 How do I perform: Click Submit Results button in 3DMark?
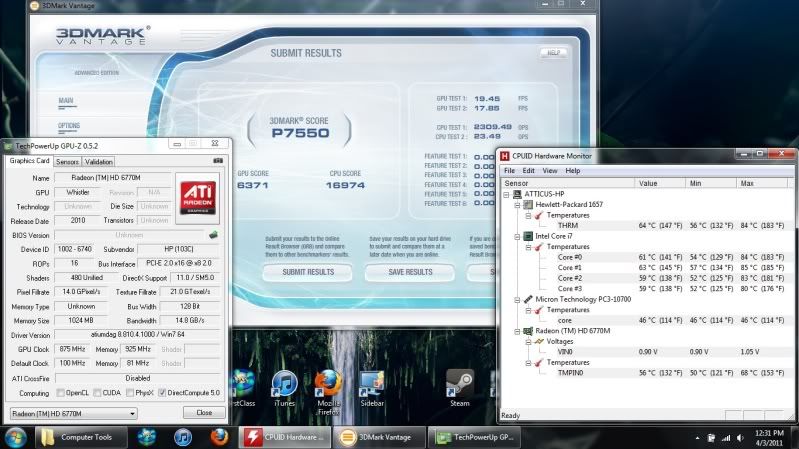(308, 272)
